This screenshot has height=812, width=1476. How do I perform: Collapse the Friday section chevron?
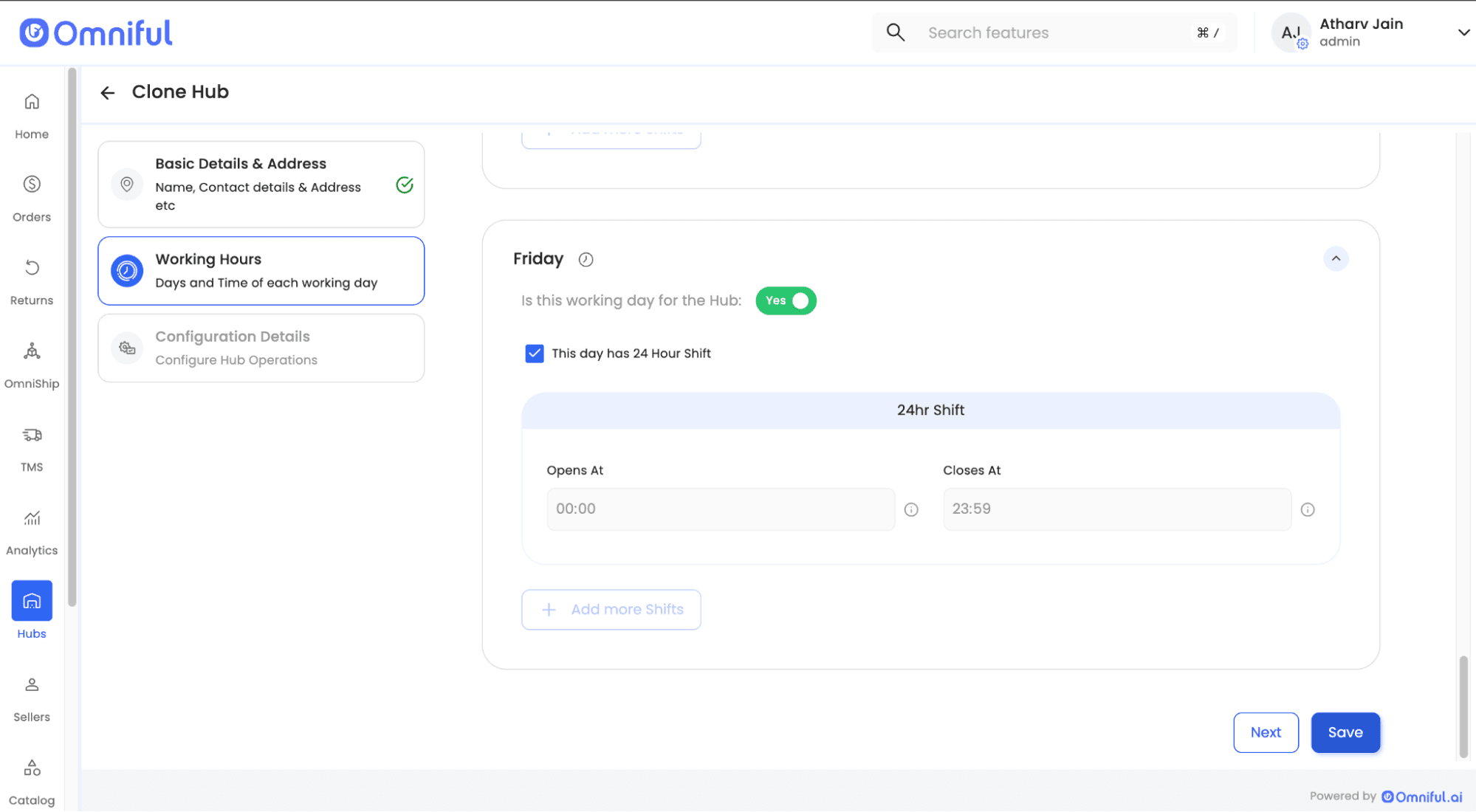1335,259
